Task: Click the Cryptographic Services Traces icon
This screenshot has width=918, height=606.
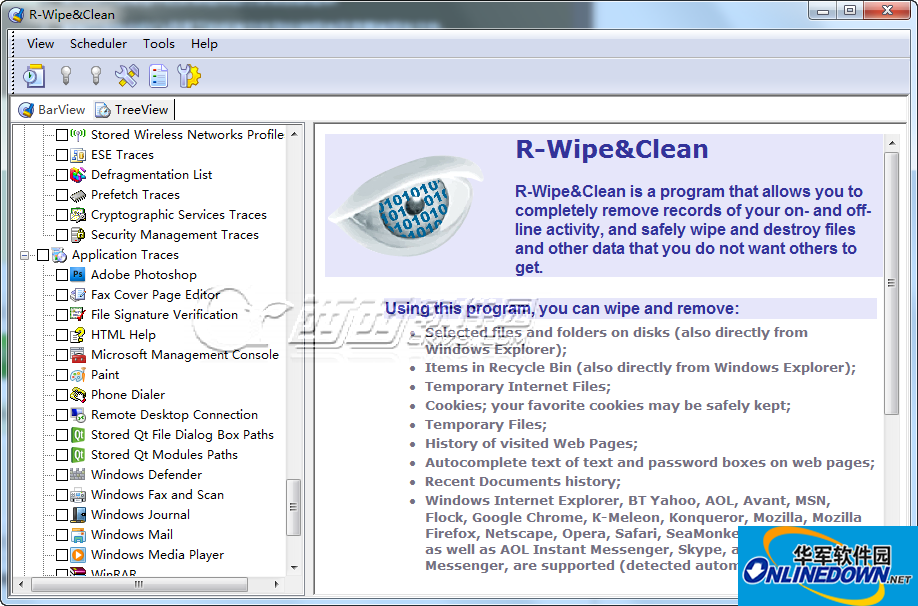Action: click(78, 215)
